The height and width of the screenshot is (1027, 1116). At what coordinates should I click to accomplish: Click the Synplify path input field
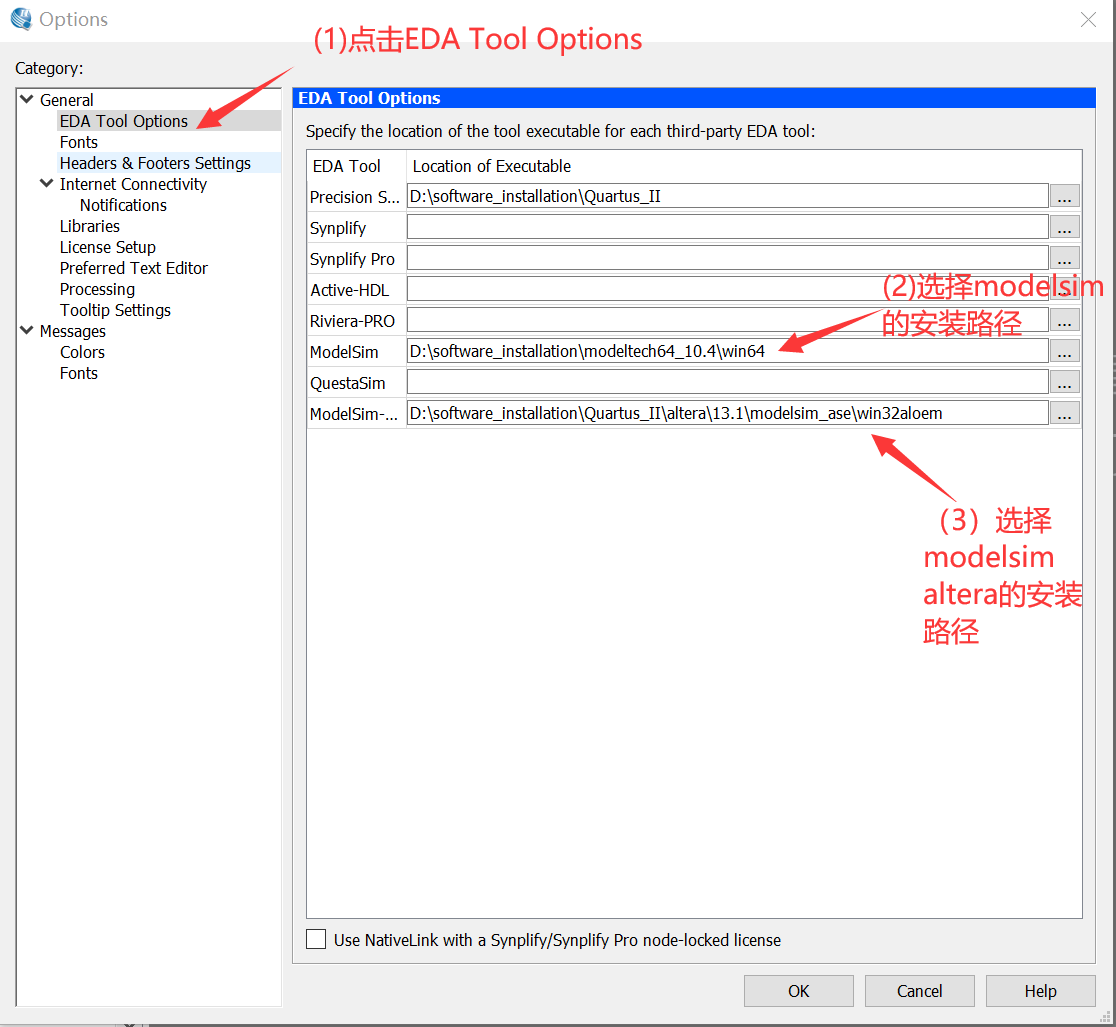point(727,227)
